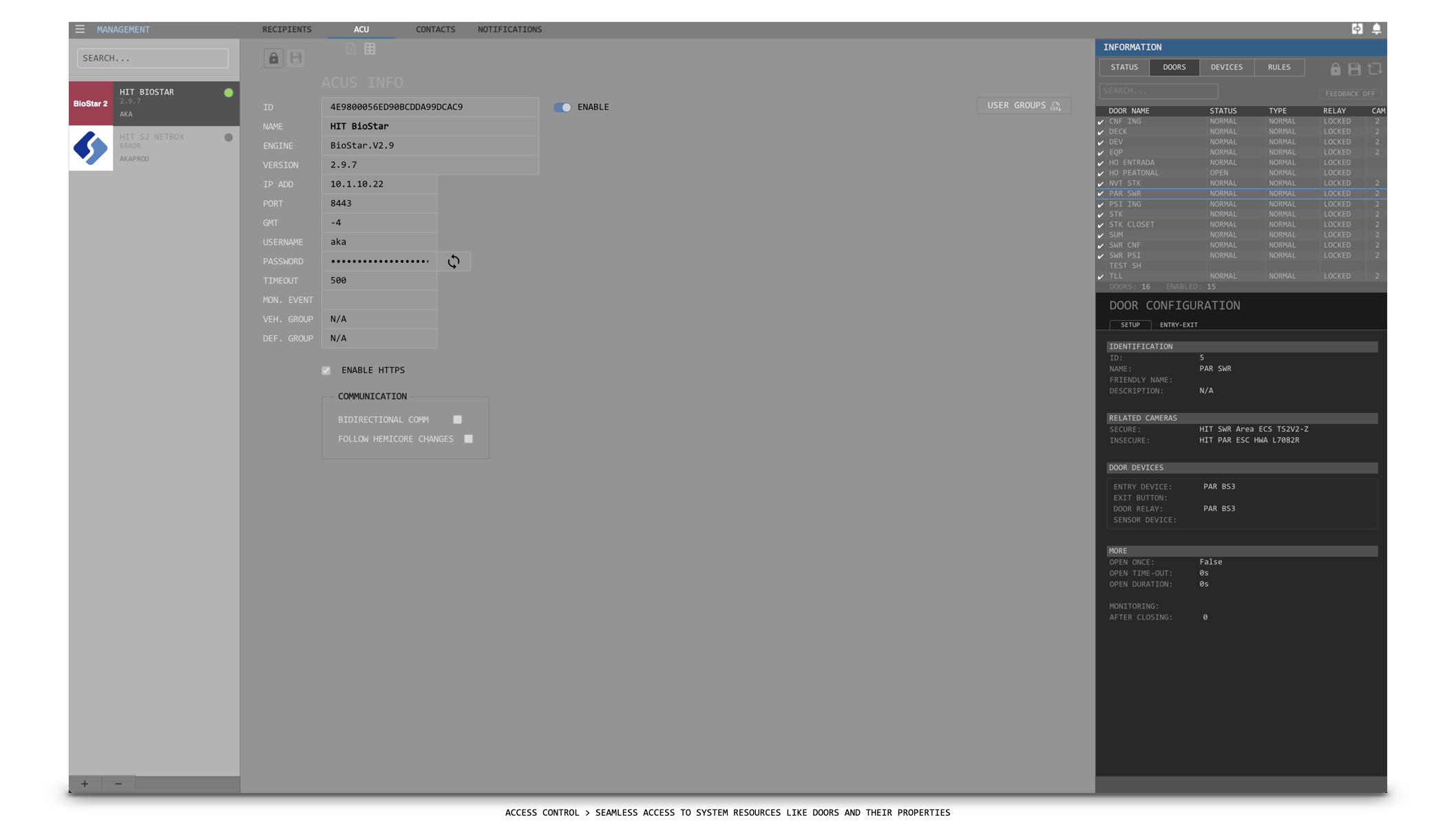Viewport: 1456px width, 826px height.
Task: Open the sidebar hamburger menu
Action: click(x=80, y=29)
